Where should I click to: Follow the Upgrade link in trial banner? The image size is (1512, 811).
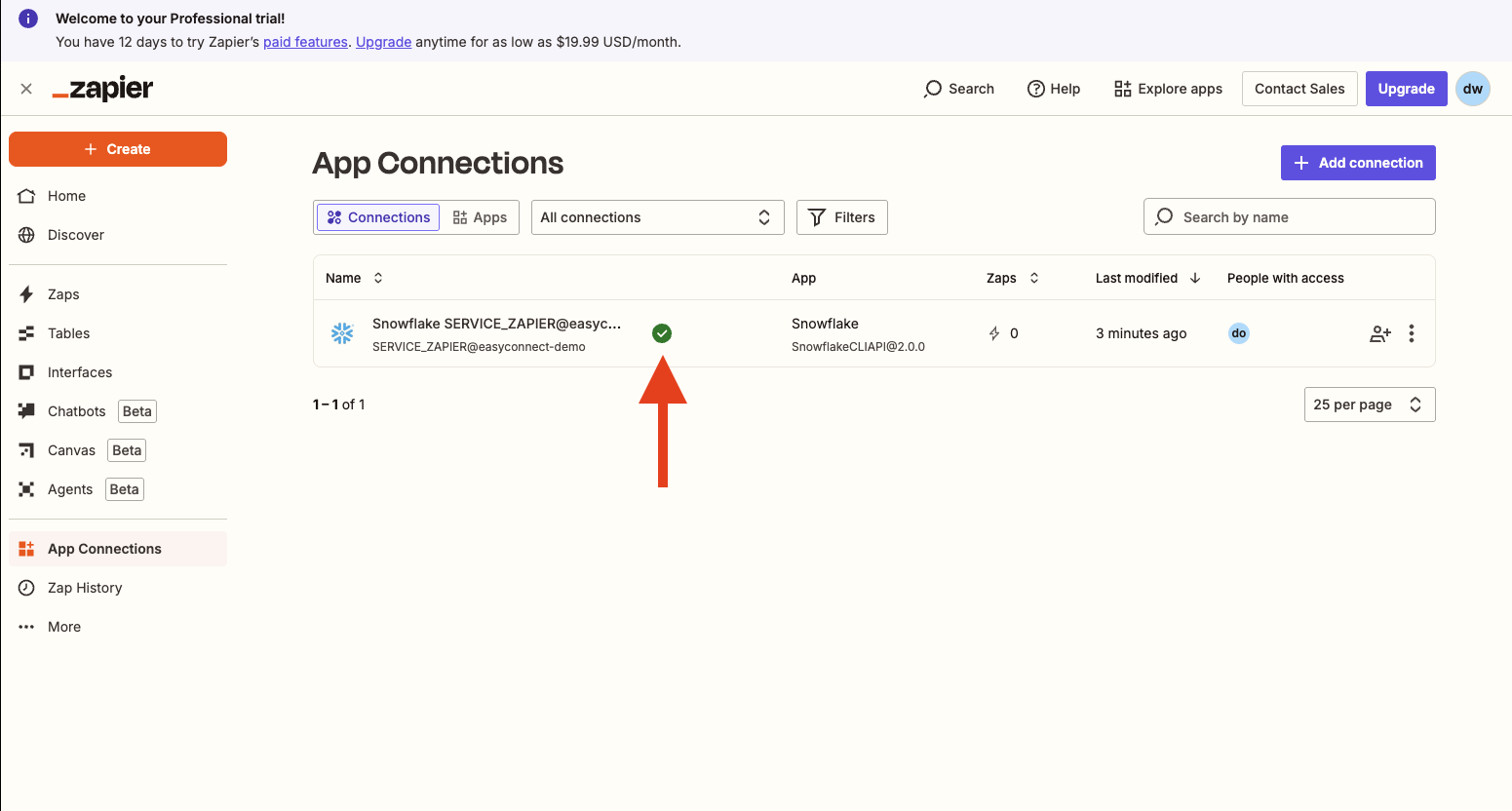tap(383, 42)
